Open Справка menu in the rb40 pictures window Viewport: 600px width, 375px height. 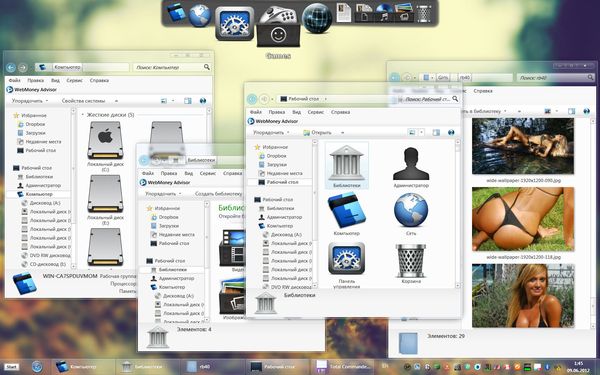coord(483,91)
